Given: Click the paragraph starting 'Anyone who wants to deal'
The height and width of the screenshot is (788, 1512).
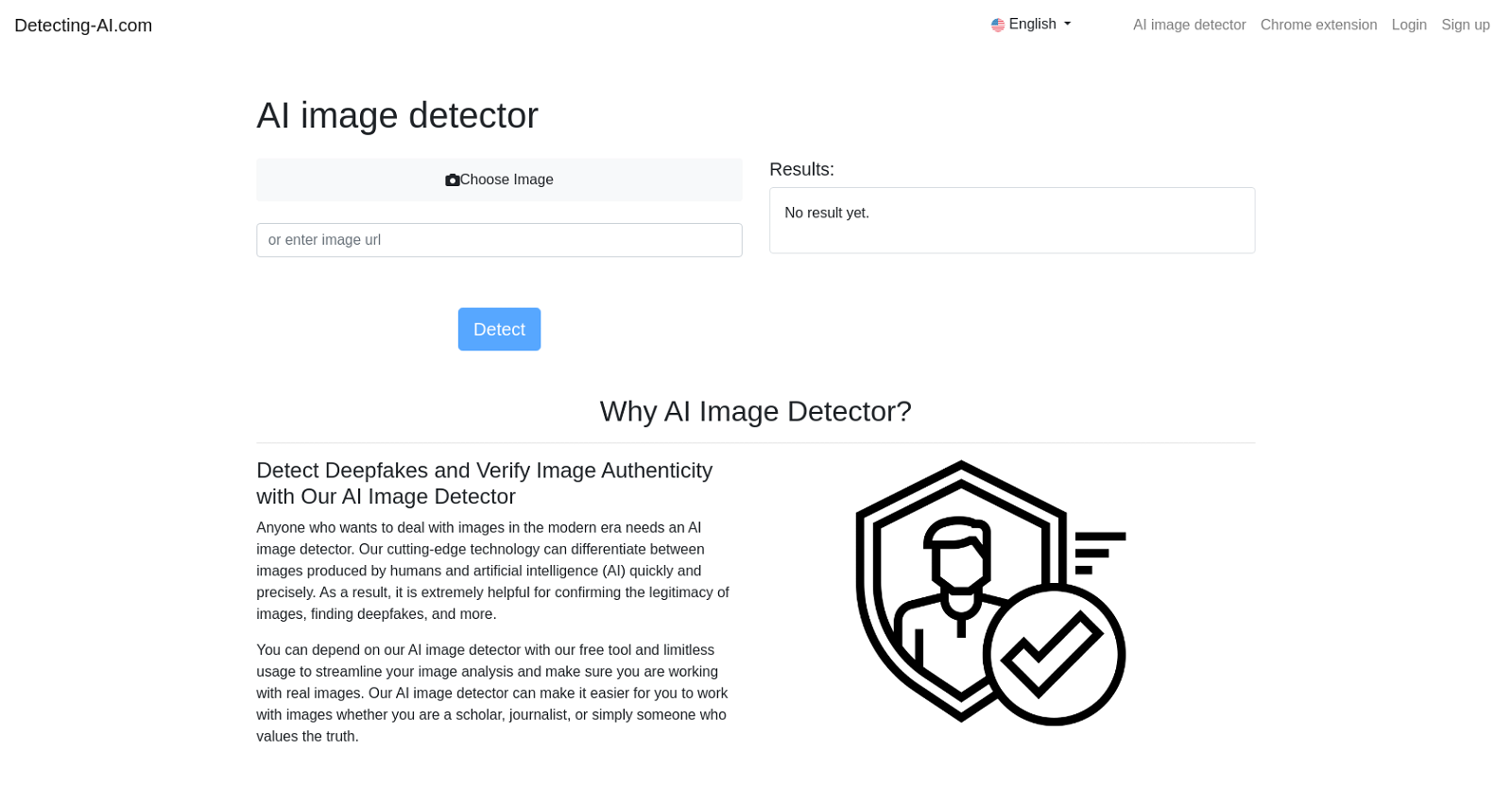Looking at the screenshot, I should (x=492, y=571).
